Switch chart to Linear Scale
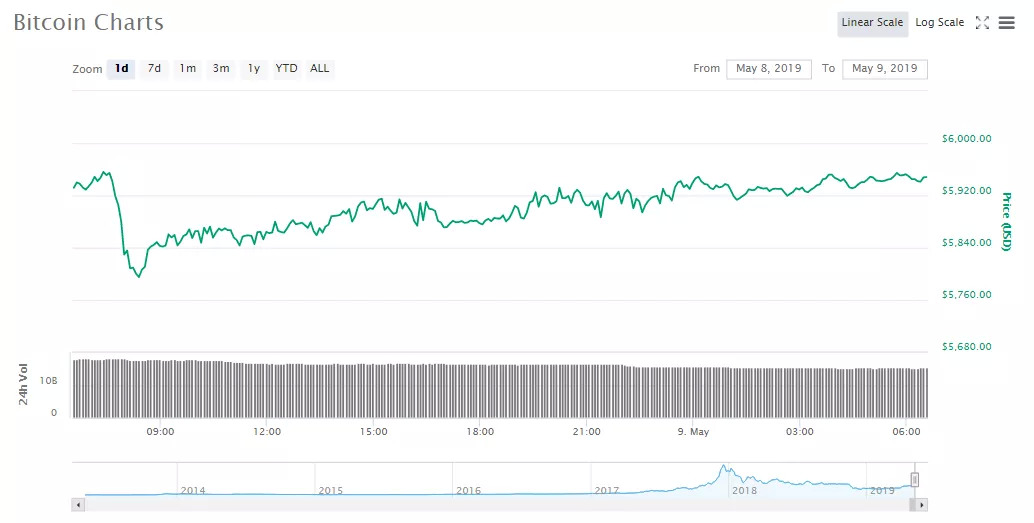Image resolution: width=1034 pixels, height=523 pixels. [x=872, y=23]
